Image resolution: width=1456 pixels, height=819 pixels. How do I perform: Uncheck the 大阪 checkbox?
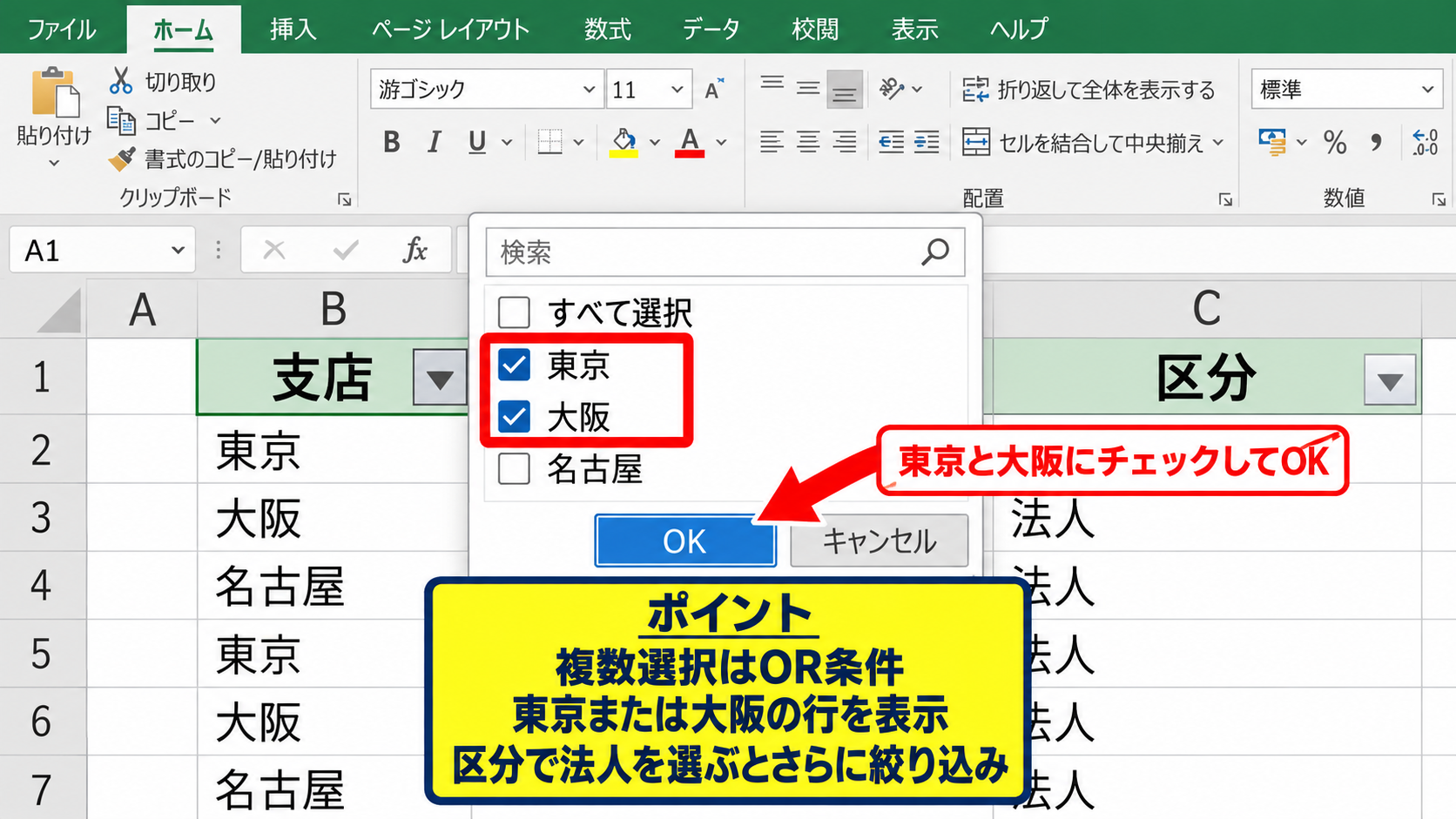pos(514,417)
